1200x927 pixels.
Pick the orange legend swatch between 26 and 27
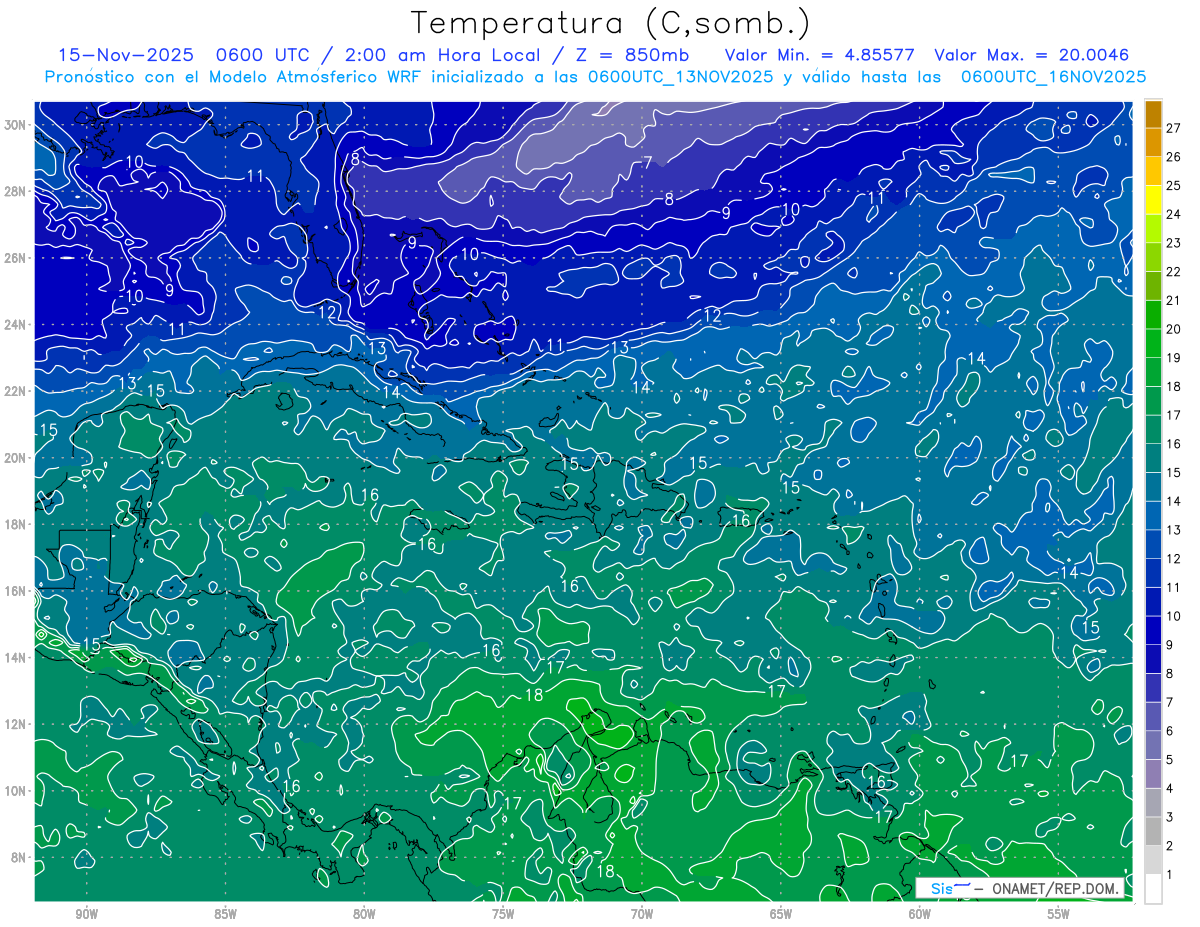tap(1153, 142)
